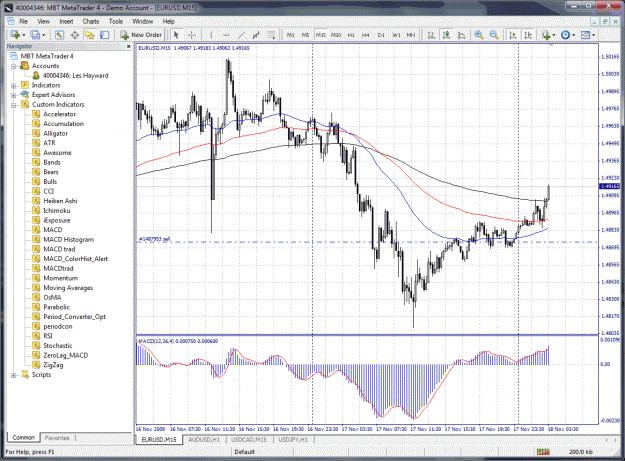Zoom in on the chart

(x=479, y=35)
